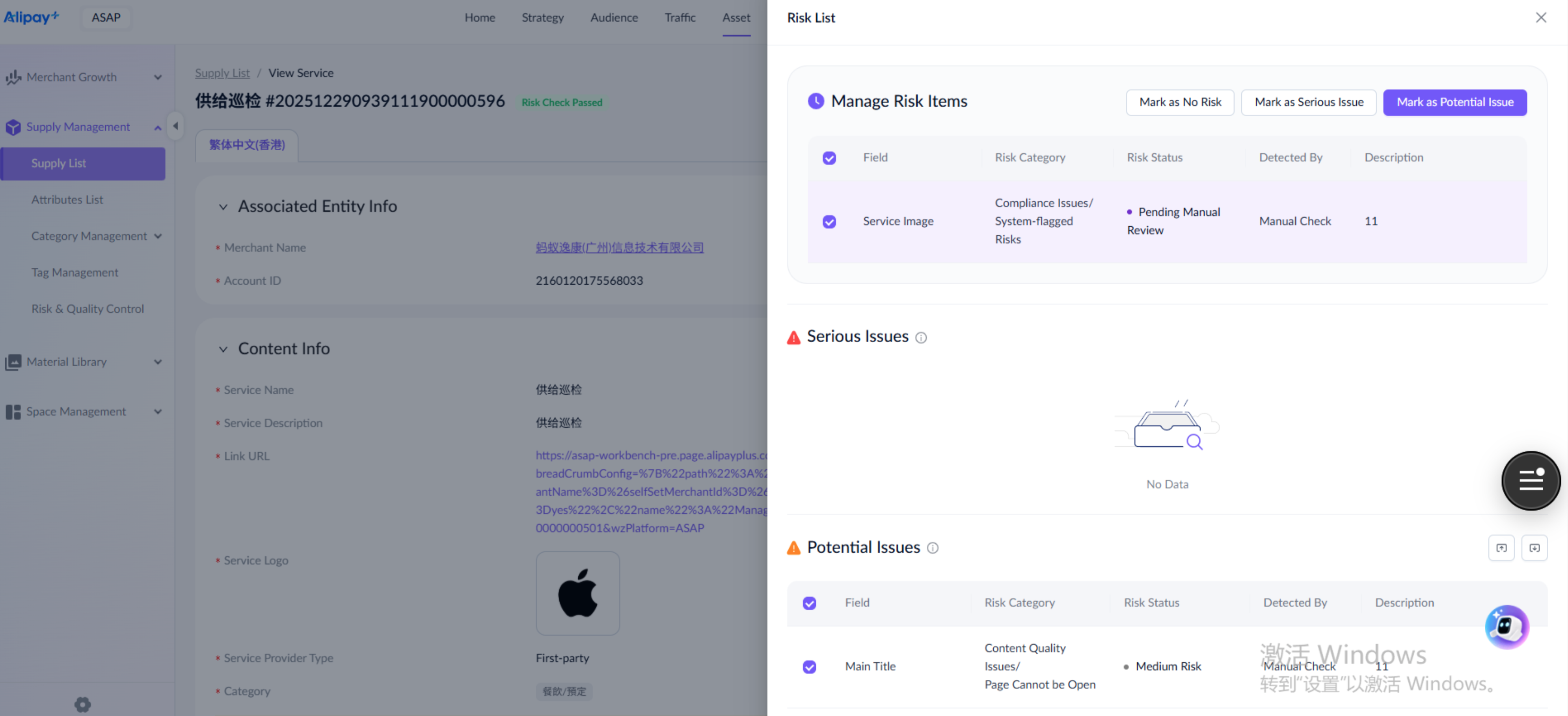Click the Potential Issues info icon
This screenshot has width=1568, height=716.
coord(933,548)
